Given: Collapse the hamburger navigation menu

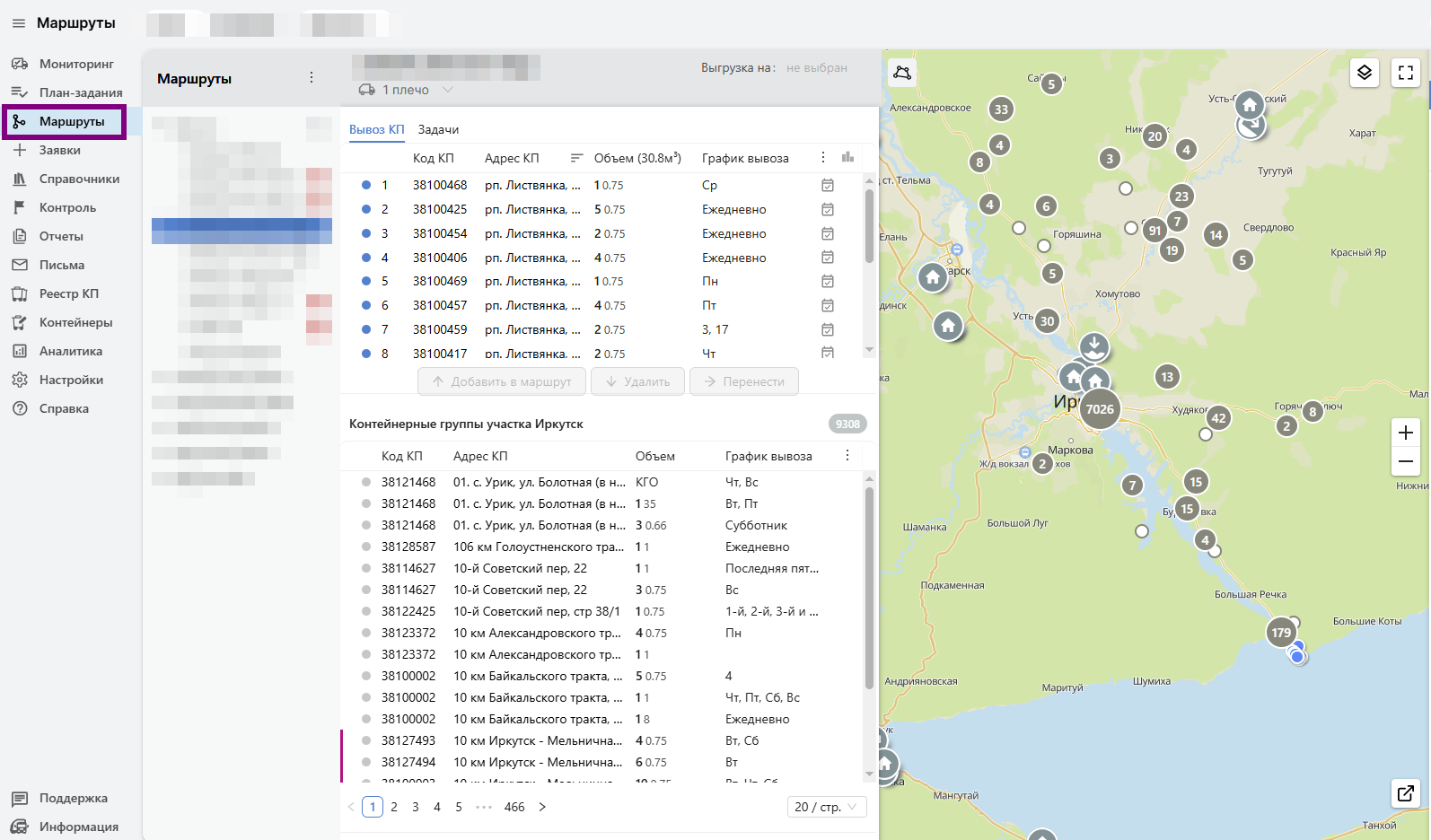Looking at the screenshot, I should tap(19, 23).
